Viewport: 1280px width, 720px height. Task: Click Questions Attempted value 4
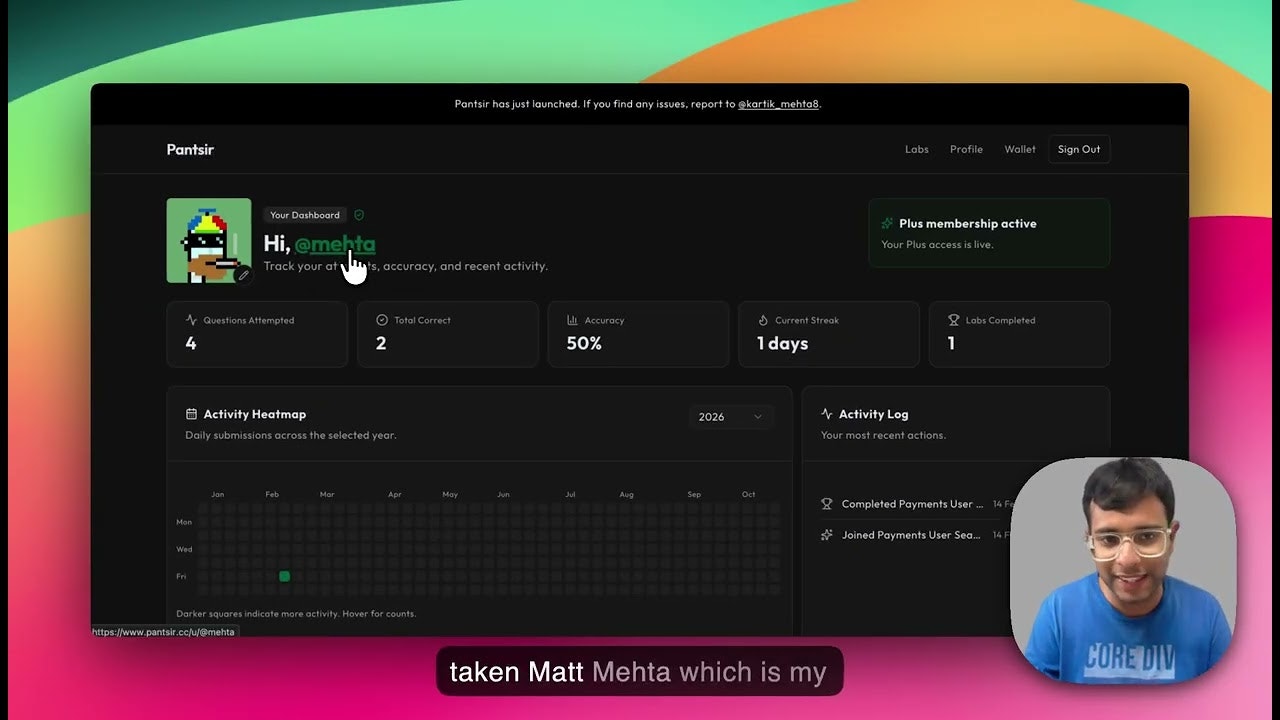click(x=191, y=343)
